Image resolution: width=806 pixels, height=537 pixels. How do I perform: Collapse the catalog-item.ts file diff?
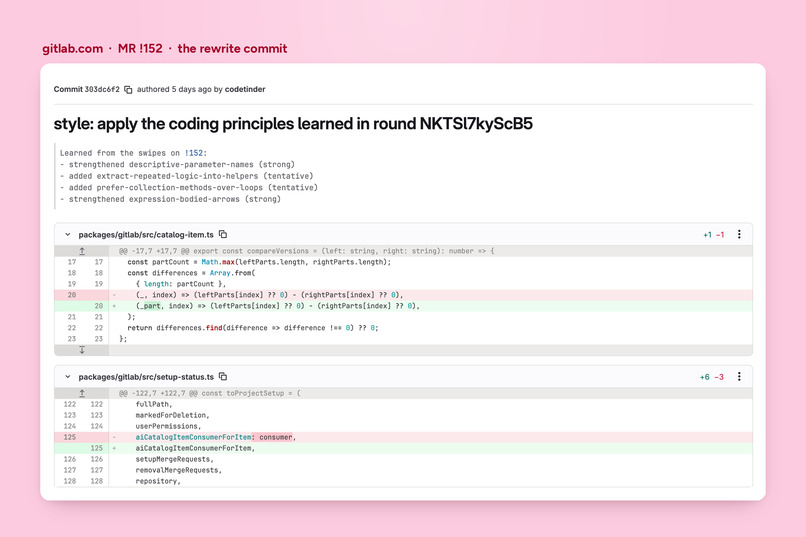point(67,234)
